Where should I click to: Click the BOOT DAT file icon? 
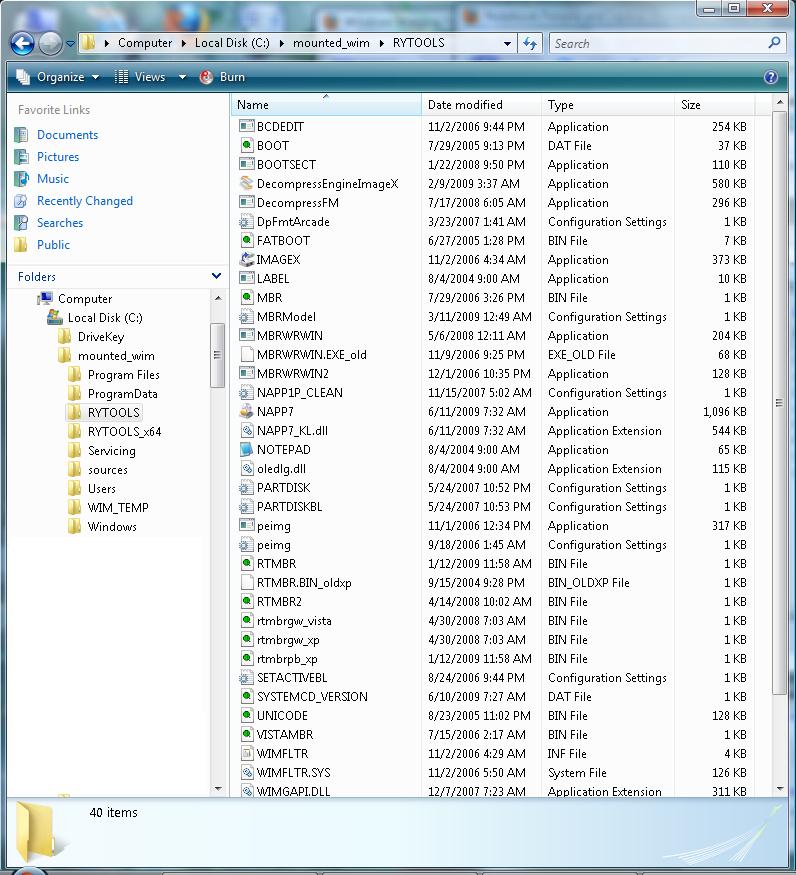246,145
